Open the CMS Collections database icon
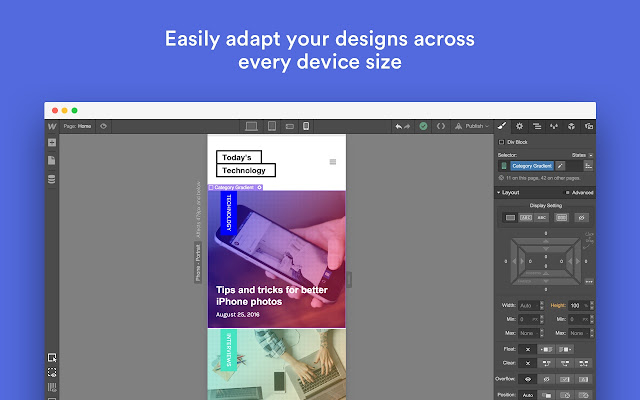This screenshot has height=400, width=640. point(52,179)
